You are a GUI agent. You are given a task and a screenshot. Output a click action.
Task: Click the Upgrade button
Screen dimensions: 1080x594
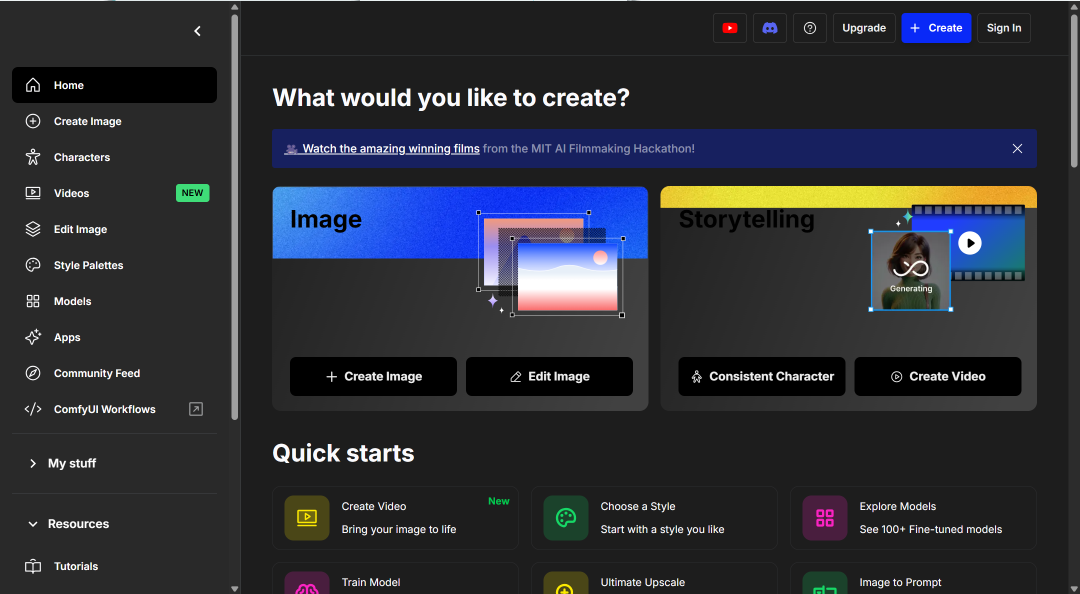coord(864,28)
